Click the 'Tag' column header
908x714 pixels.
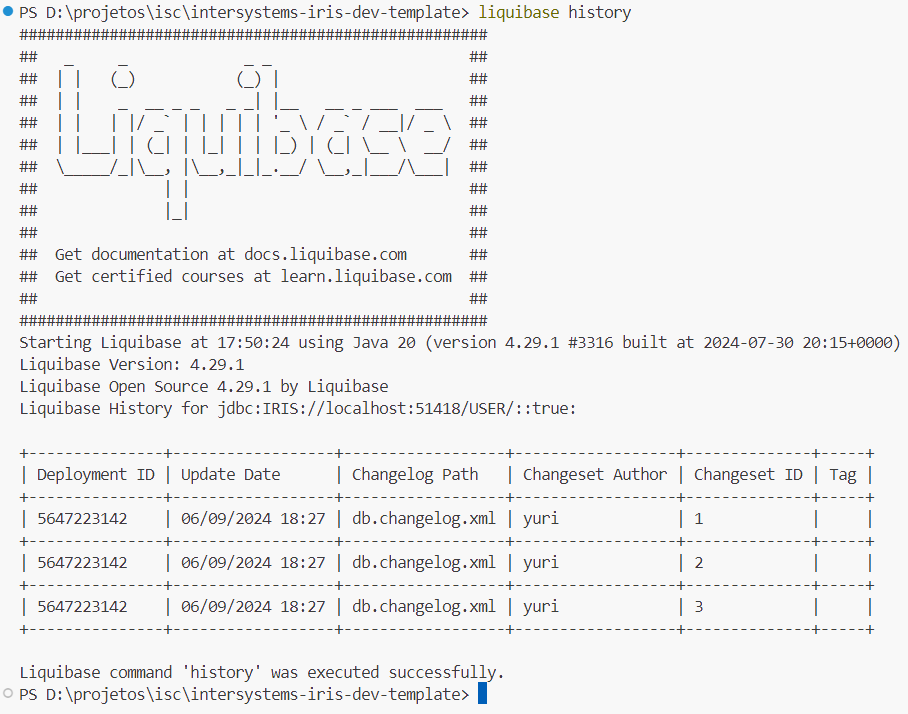click(843, 474)
